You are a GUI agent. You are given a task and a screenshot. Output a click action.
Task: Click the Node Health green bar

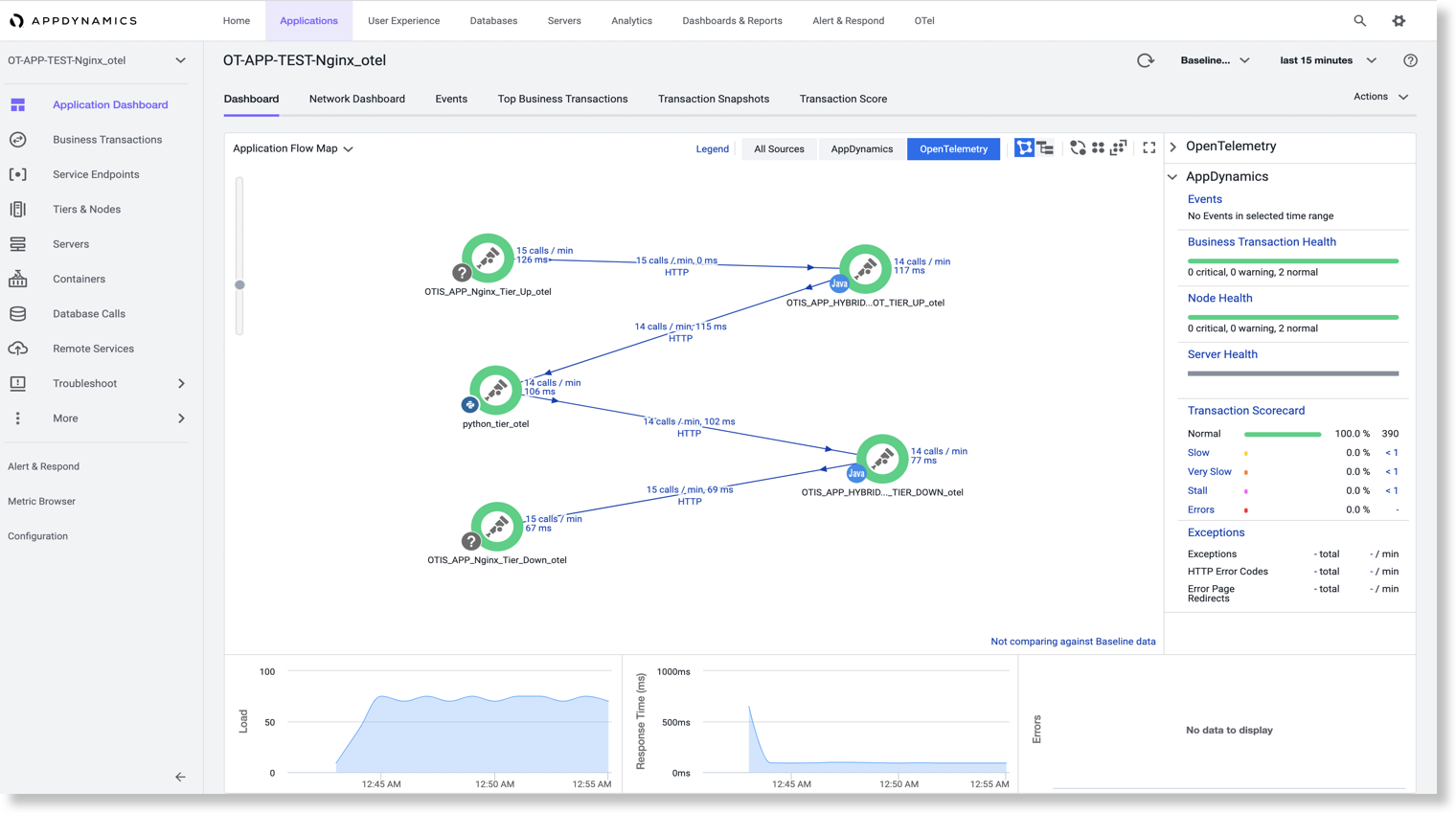(x=1293, y=317)
